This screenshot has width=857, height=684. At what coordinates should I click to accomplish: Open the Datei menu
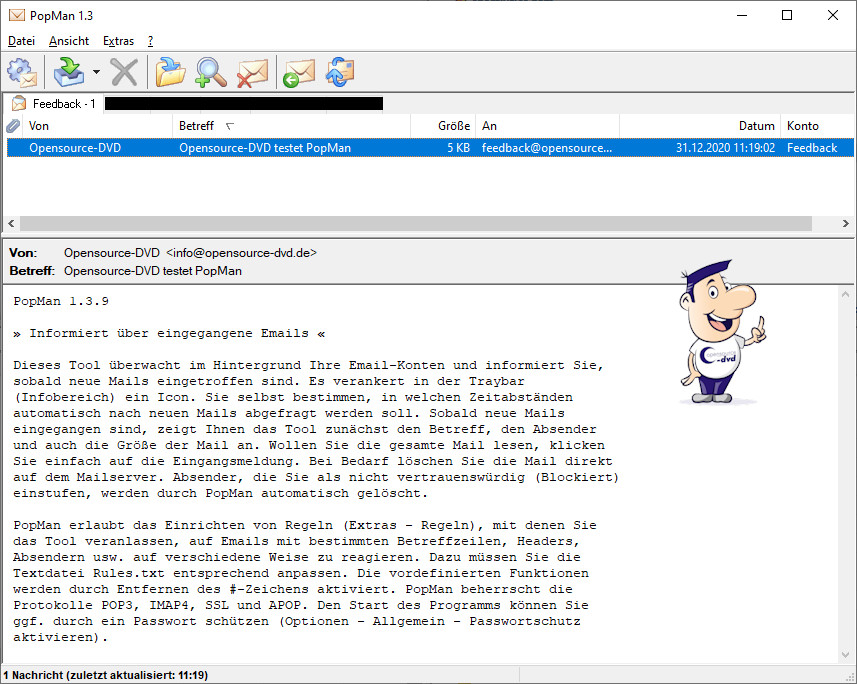(x=21, y=41)
